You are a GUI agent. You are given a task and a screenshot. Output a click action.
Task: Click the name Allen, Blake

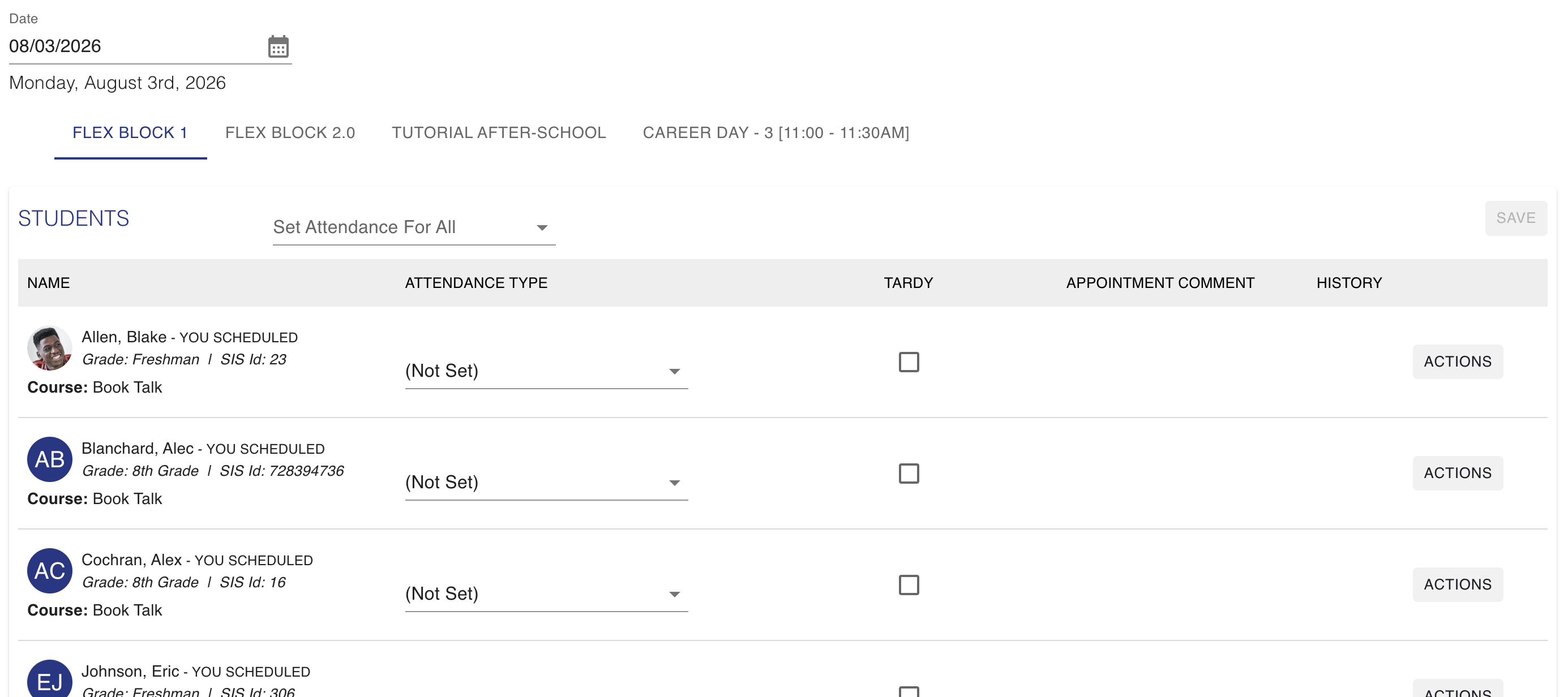point(124,337)
